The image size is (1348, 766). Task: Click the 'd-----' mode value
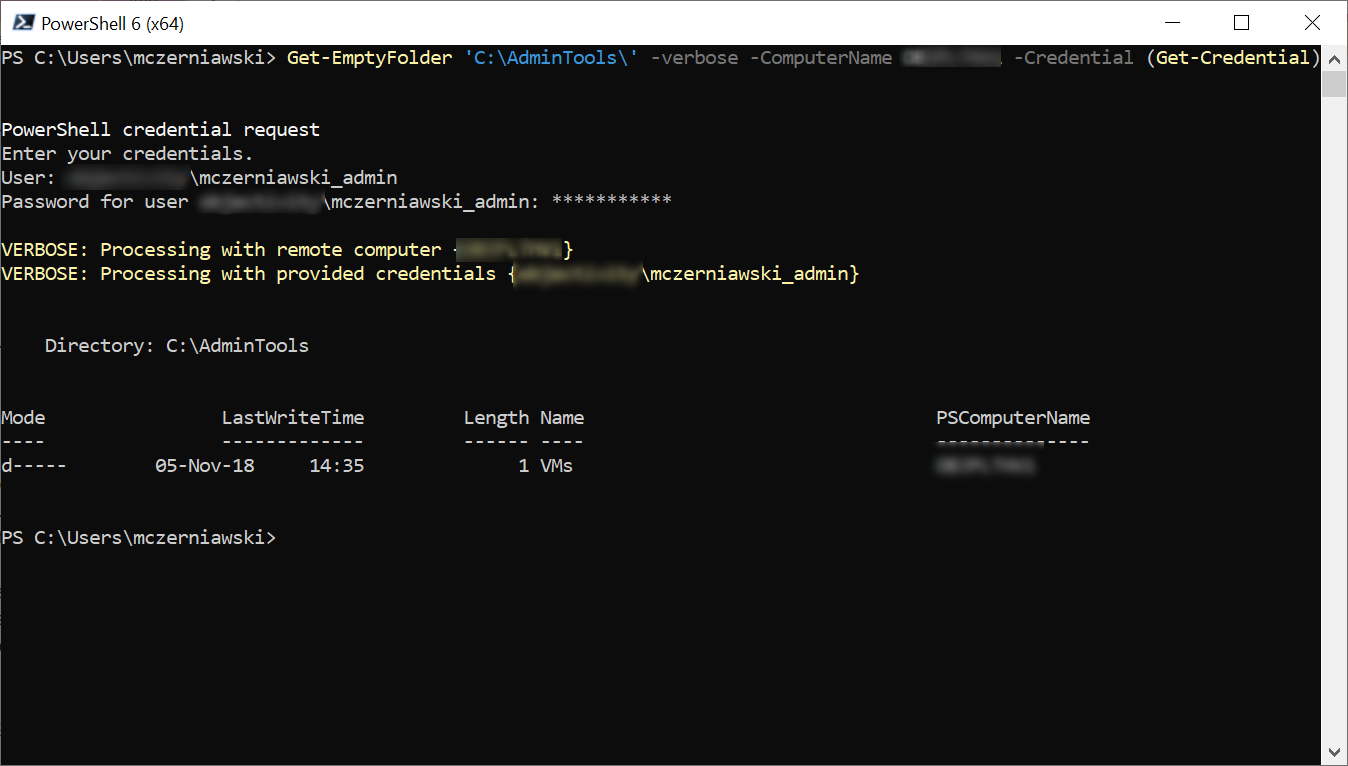35,466
